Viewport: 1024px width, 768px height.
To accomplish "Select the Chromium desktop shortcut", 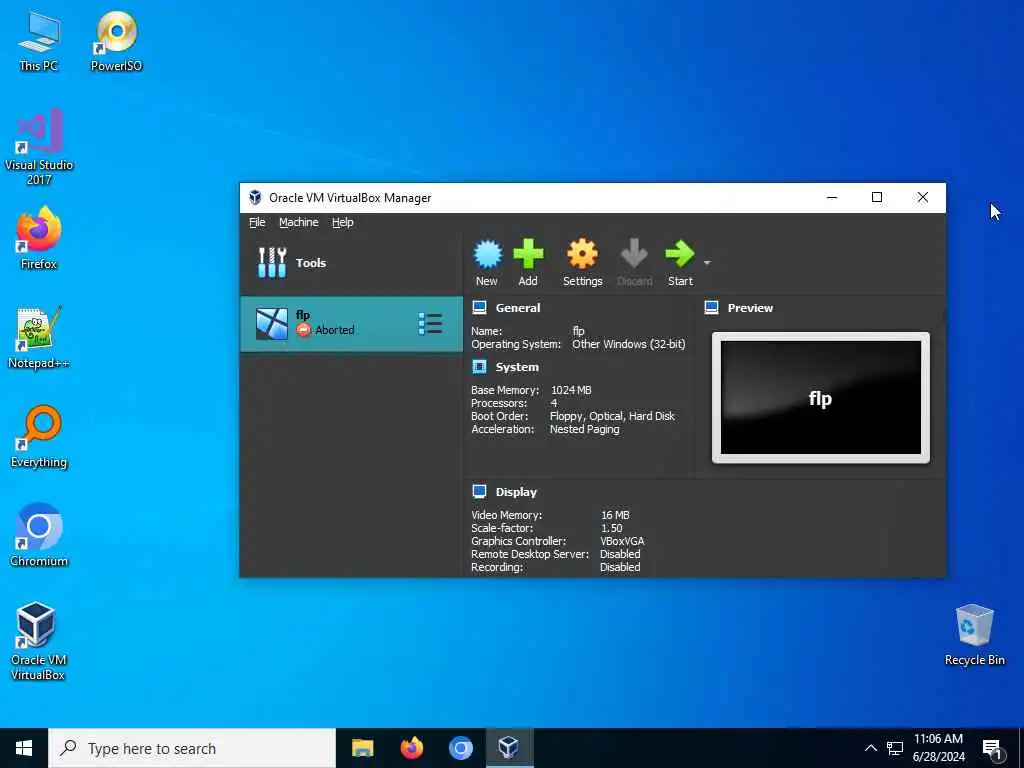I will coord(39,536).
